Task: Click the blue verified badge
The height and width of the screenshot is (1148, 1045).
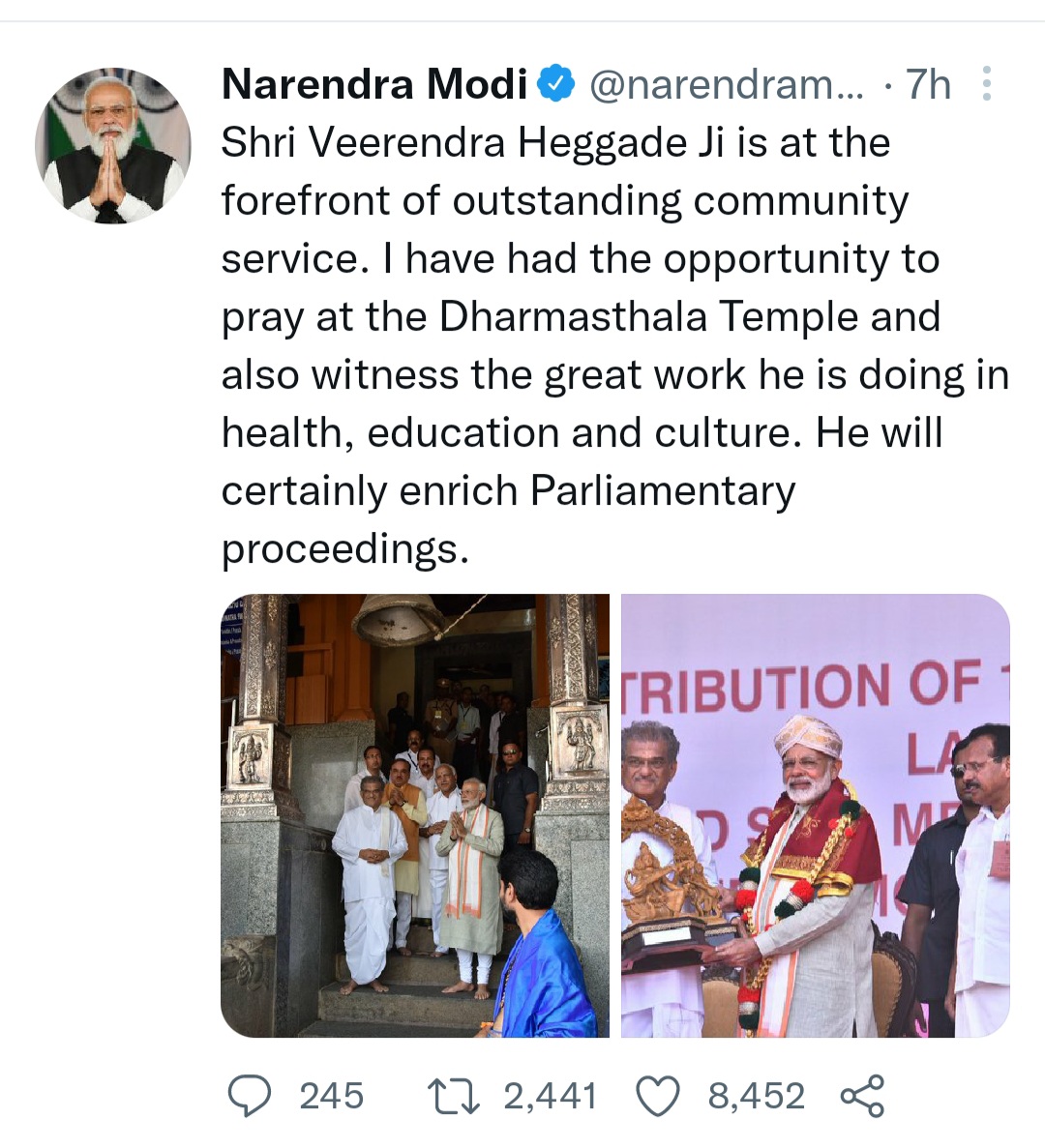Action: (x=555, y=85)
